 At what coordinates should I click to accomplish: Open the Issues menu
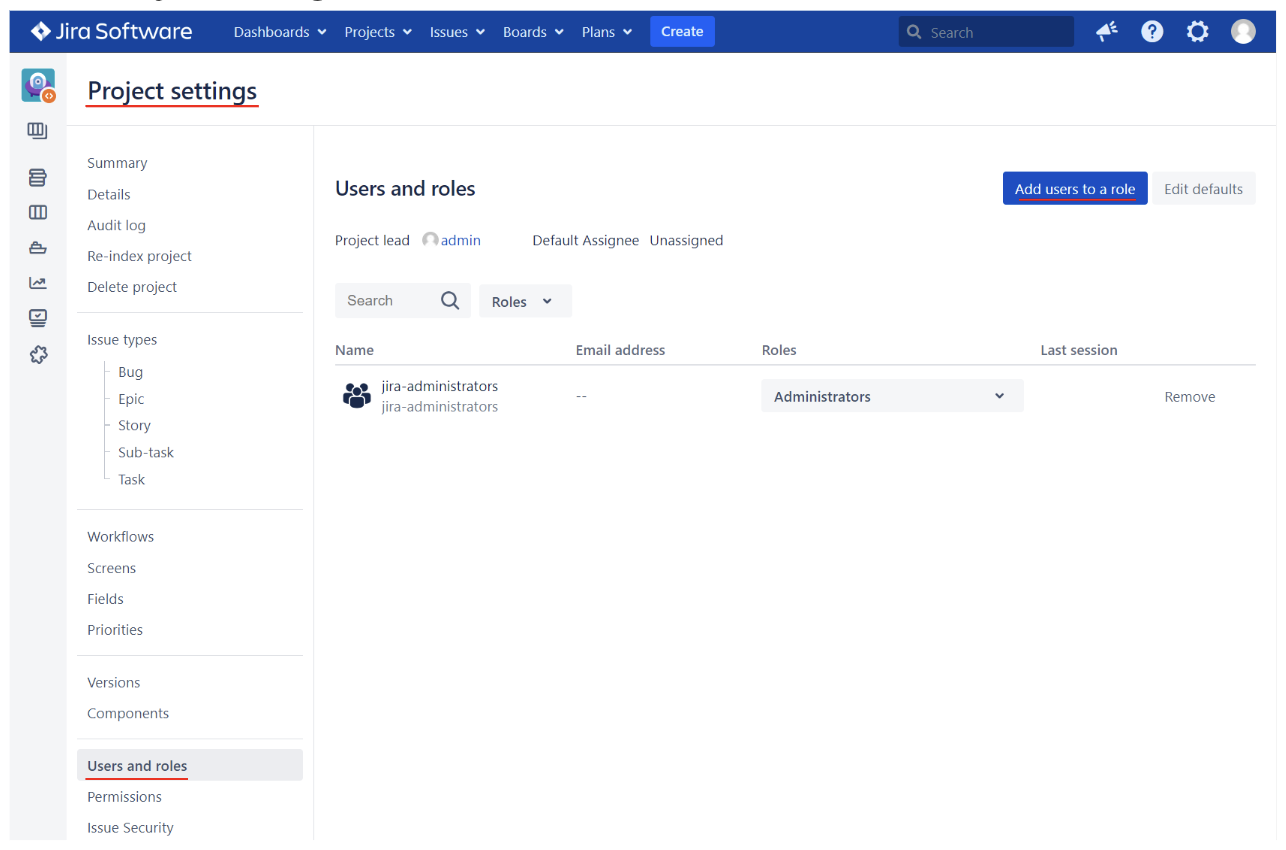click(x=457, y=32)
